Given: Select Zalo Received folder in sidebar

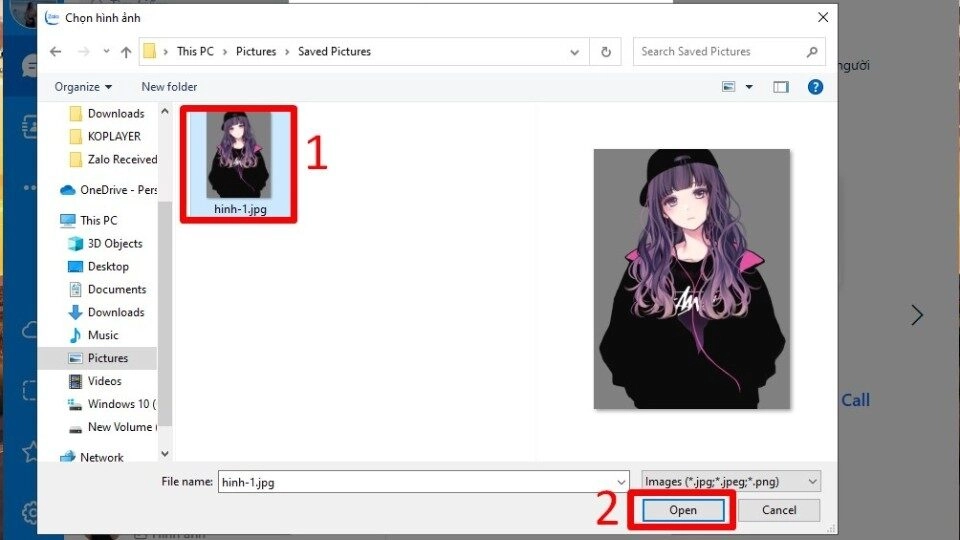Looking at the screenshot, I should pos(121,159).
